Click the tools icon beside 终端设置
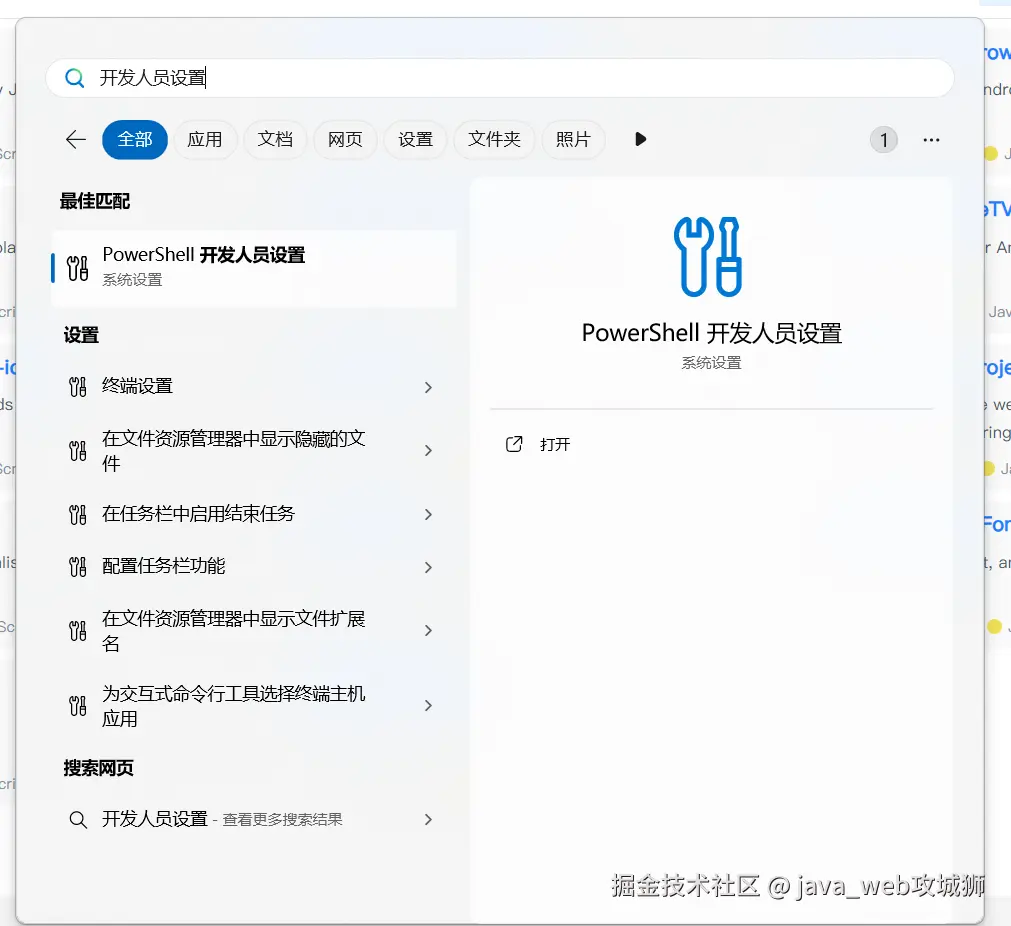This screenshot has width=1011, height=926. tap(77, 387)
